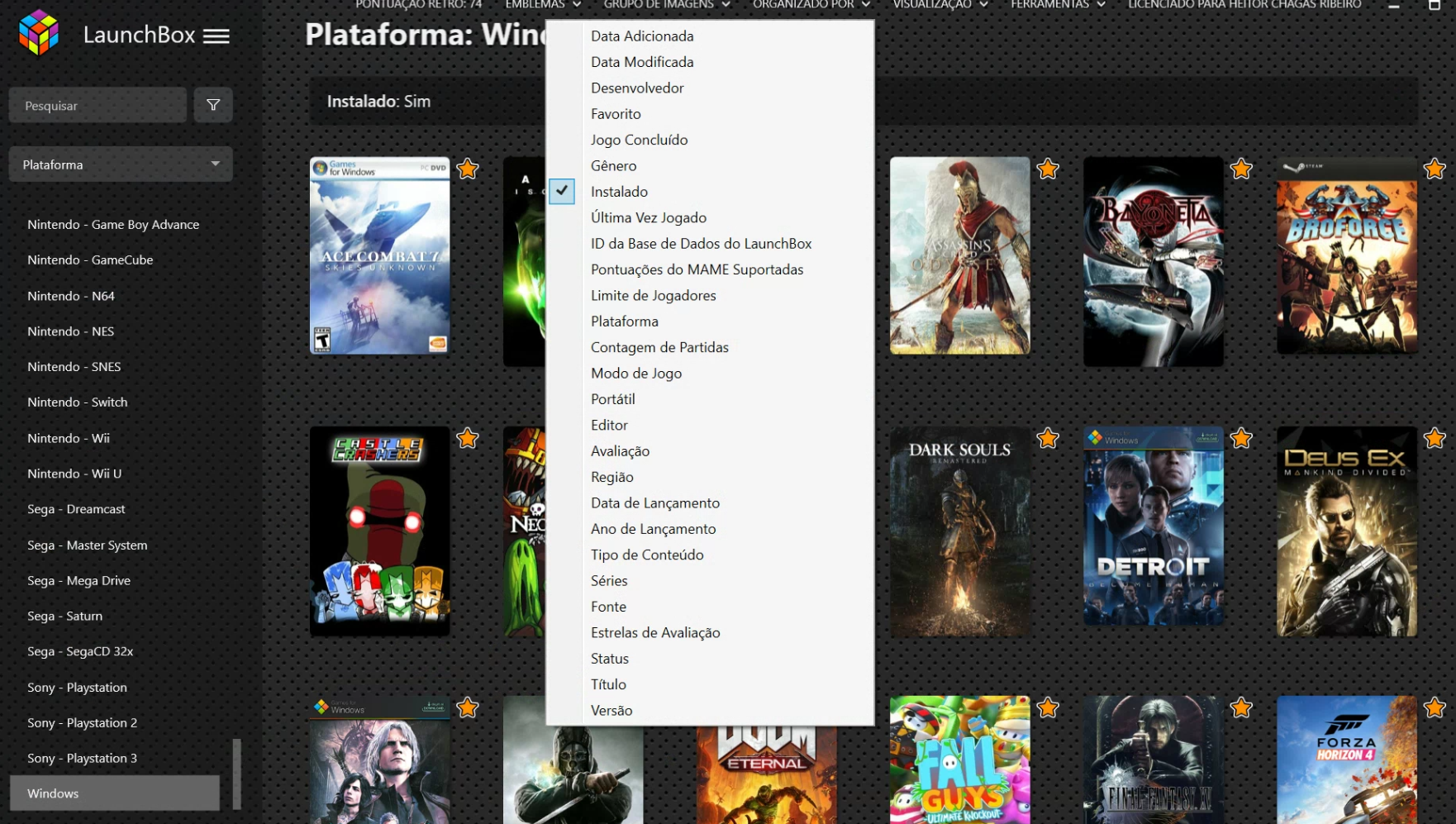
Task: Select Portátil option
Action: coord(612,399)
